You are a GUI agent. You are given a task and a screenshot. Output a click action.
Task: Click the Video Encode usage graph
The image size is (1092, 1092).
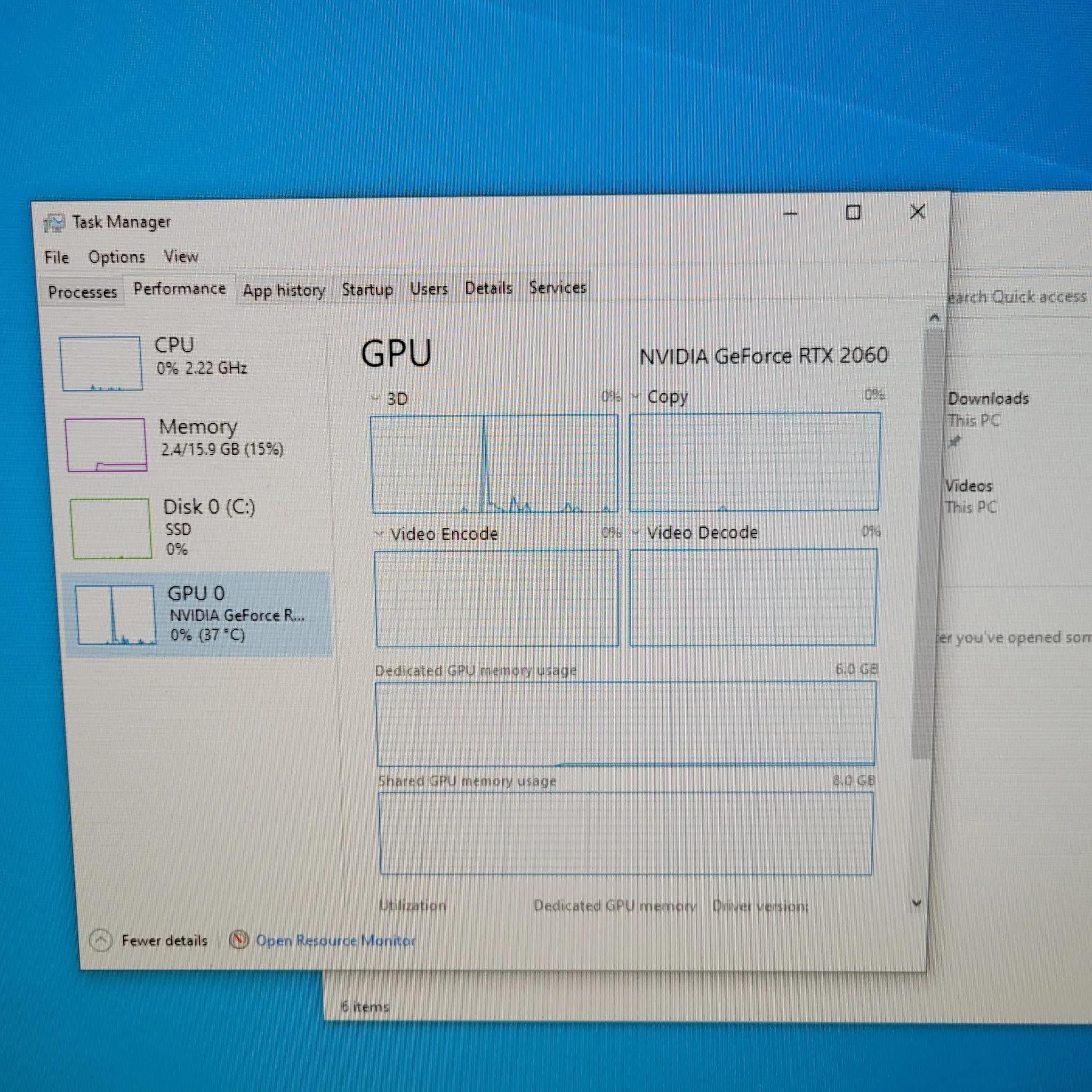[x=497, y=599]
